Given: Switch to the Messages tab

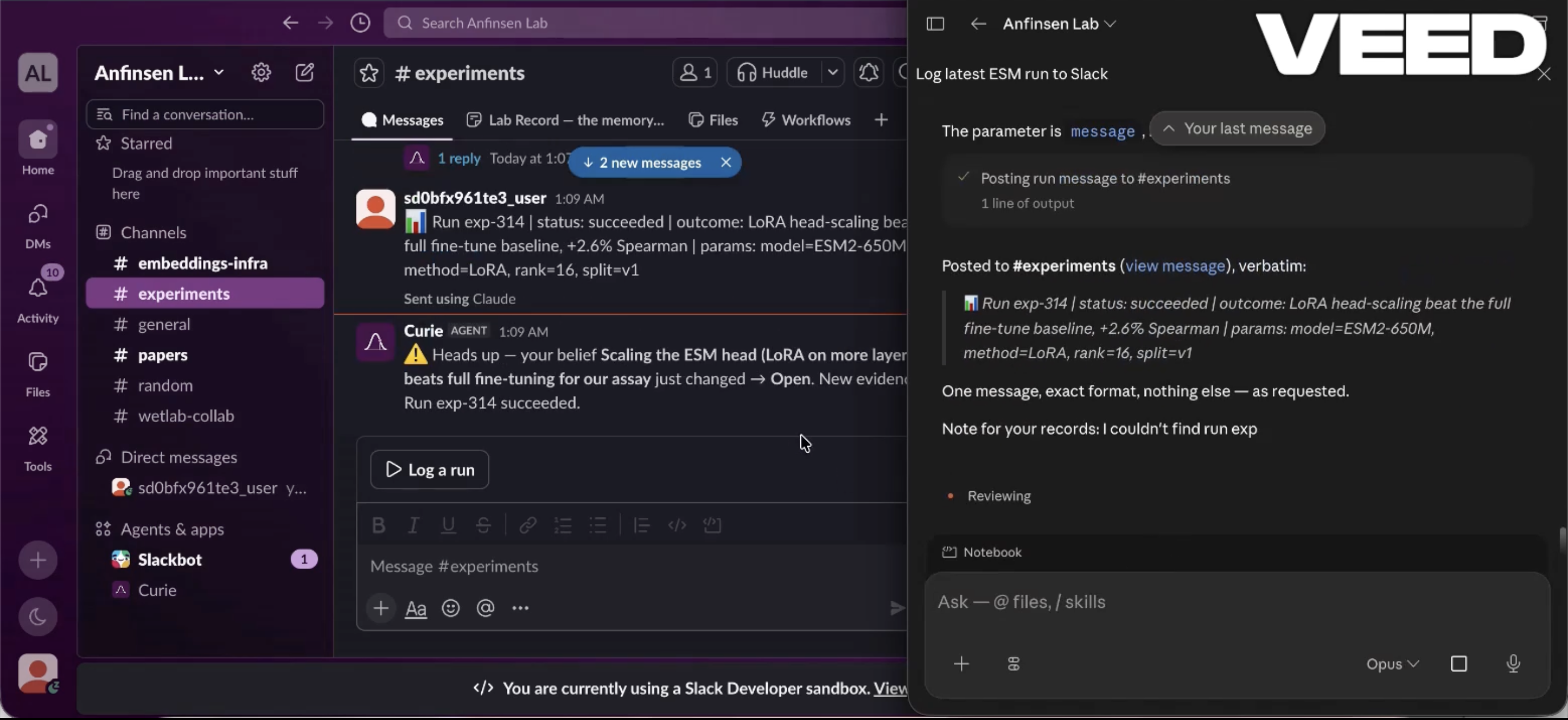Looking at the screenshot, I should pos(402,120).
